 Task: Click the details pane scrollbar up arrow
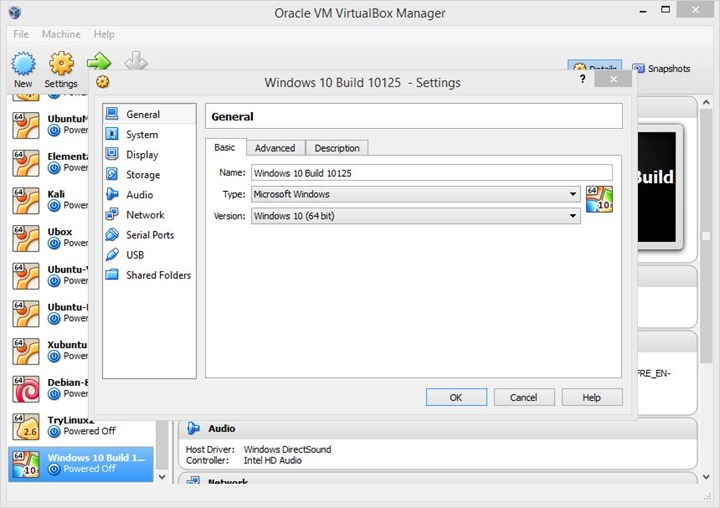pos(706,102)
